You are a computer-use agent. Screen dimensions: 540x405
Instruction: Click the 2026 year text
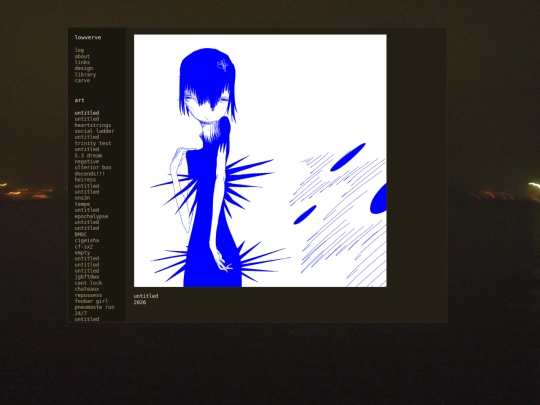point(140,302)
